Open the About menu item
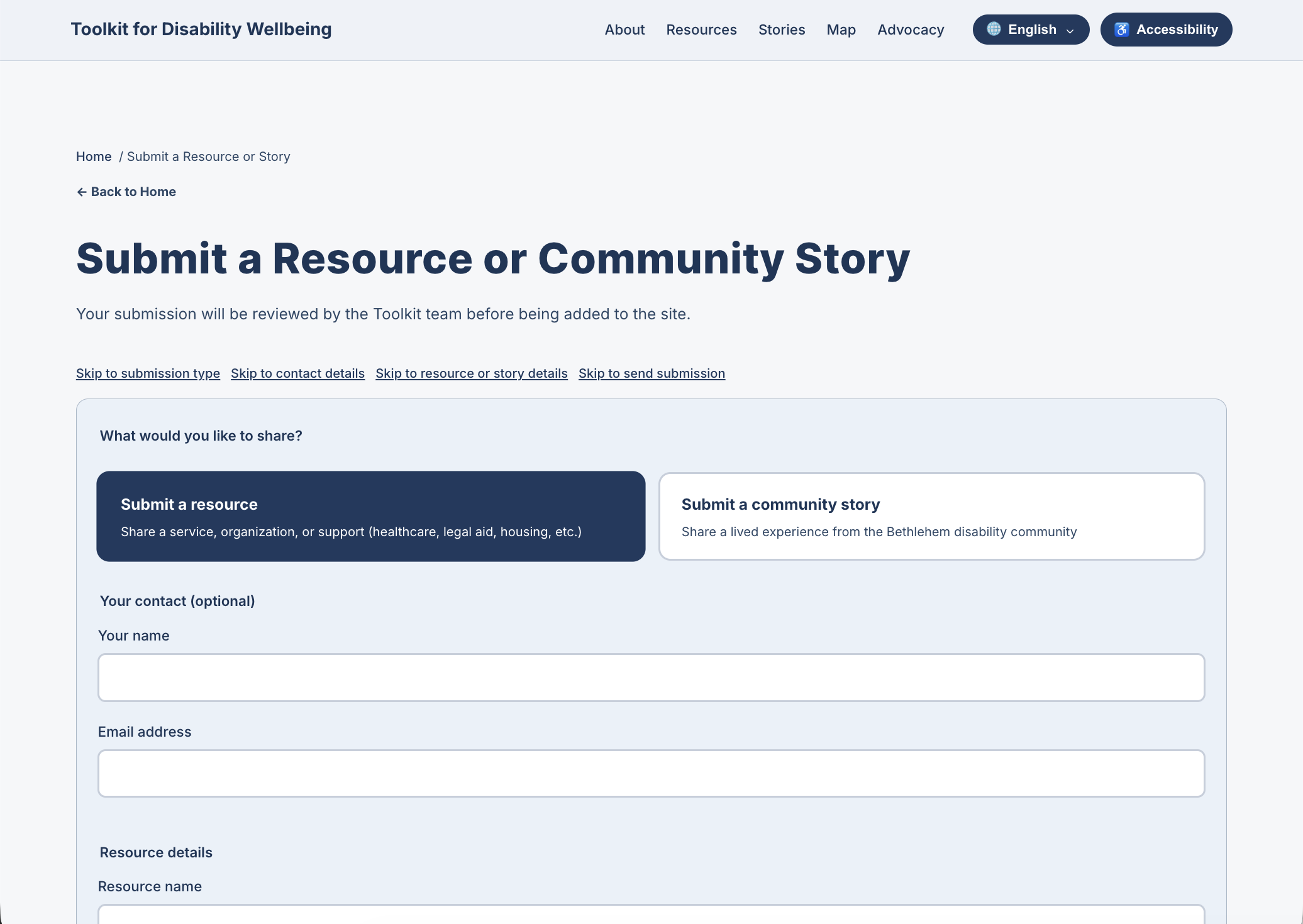Viewport: 1303px width, 924px height. [624, 30]
